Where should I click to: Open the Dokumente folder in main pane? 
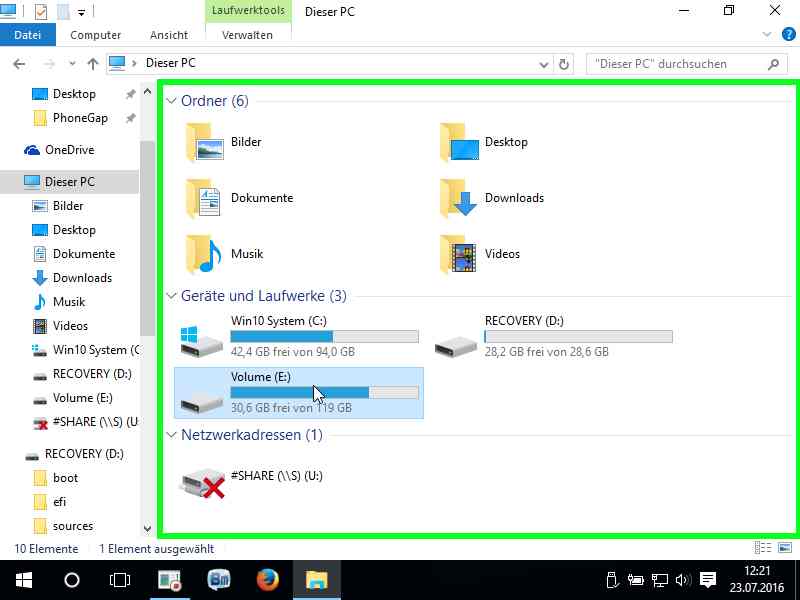tap(240, 198)
